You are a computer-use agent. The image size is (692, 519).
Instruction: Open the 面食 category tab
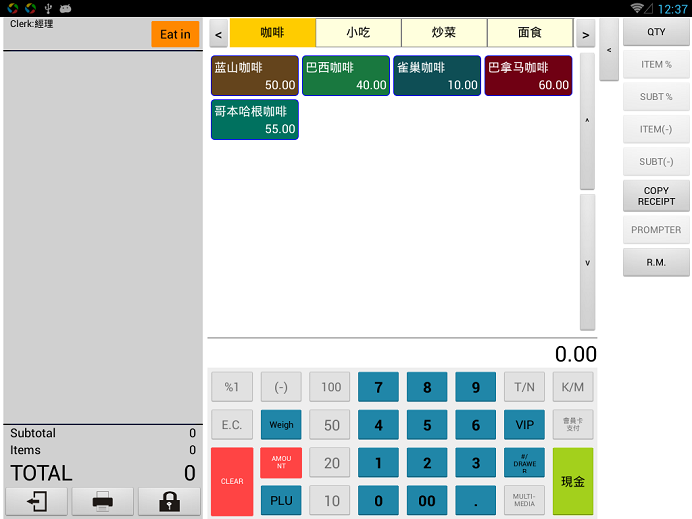pyautogui.click(x=530, y=33)
